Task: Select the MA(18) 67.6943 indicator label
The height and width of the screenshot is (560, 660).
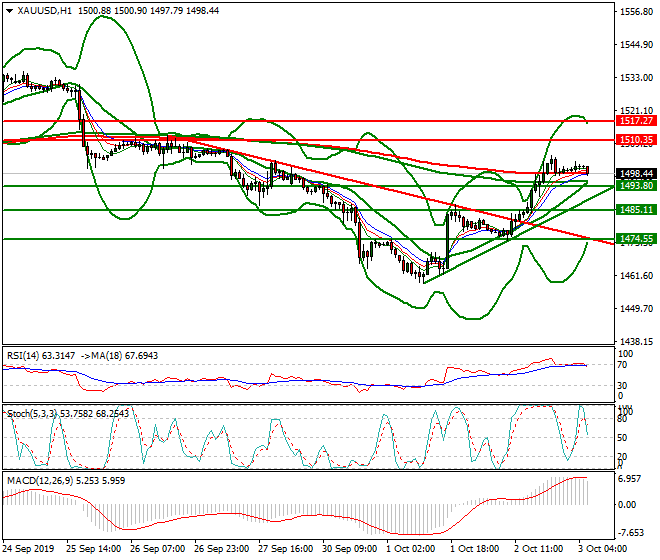Action: coord(124,356)
